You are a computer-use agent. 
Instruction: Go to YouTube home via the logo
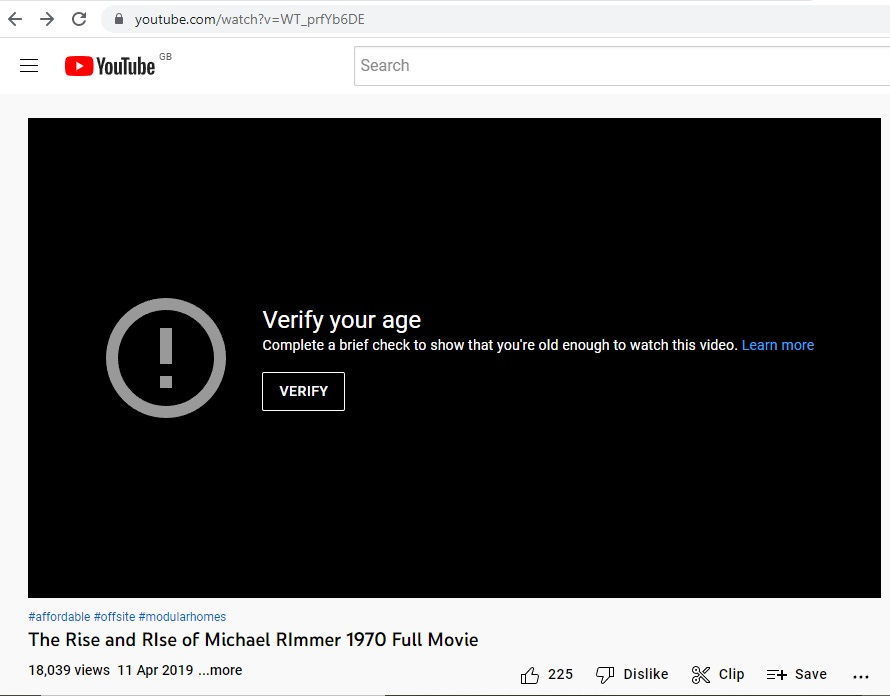point(110,66)
